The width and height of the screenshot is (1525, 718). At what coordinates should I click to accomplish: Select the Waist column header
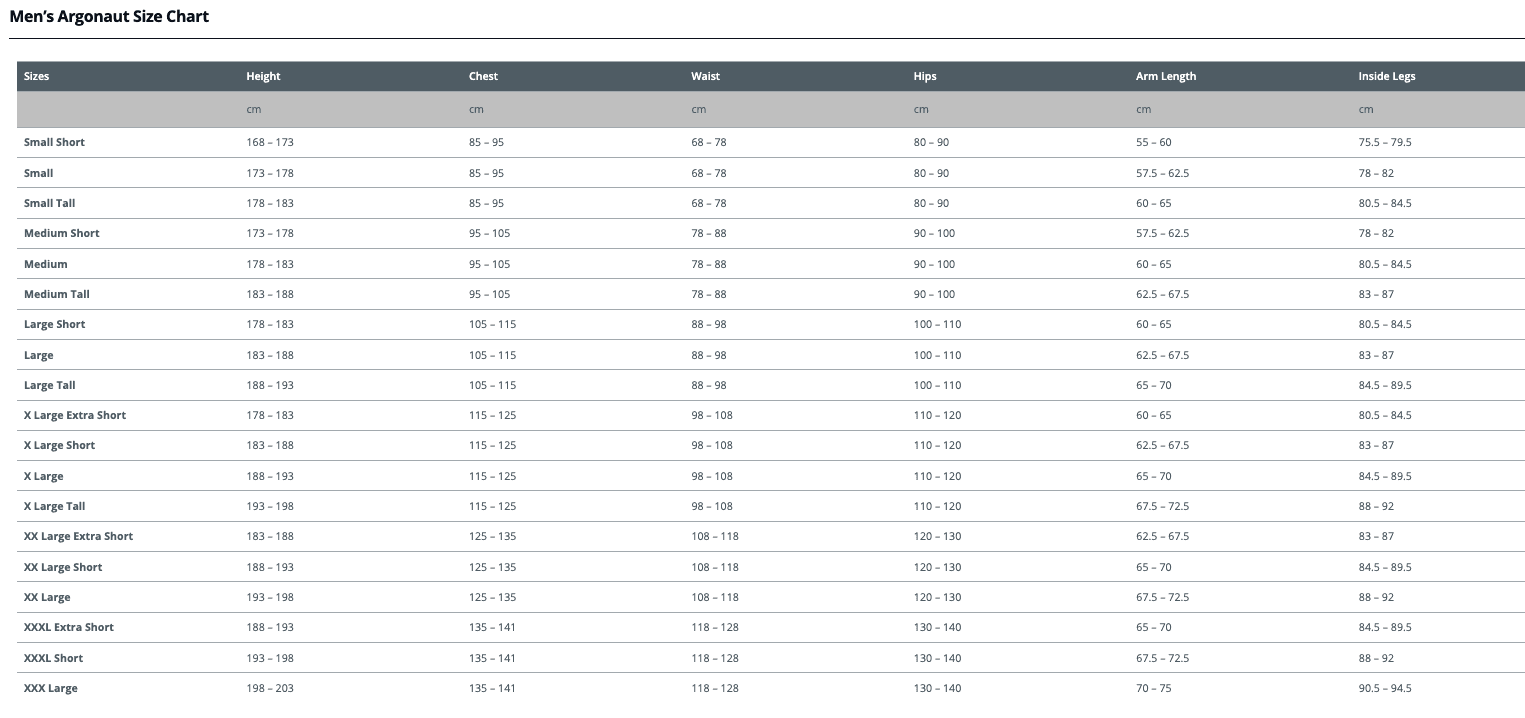pos(705,77)
